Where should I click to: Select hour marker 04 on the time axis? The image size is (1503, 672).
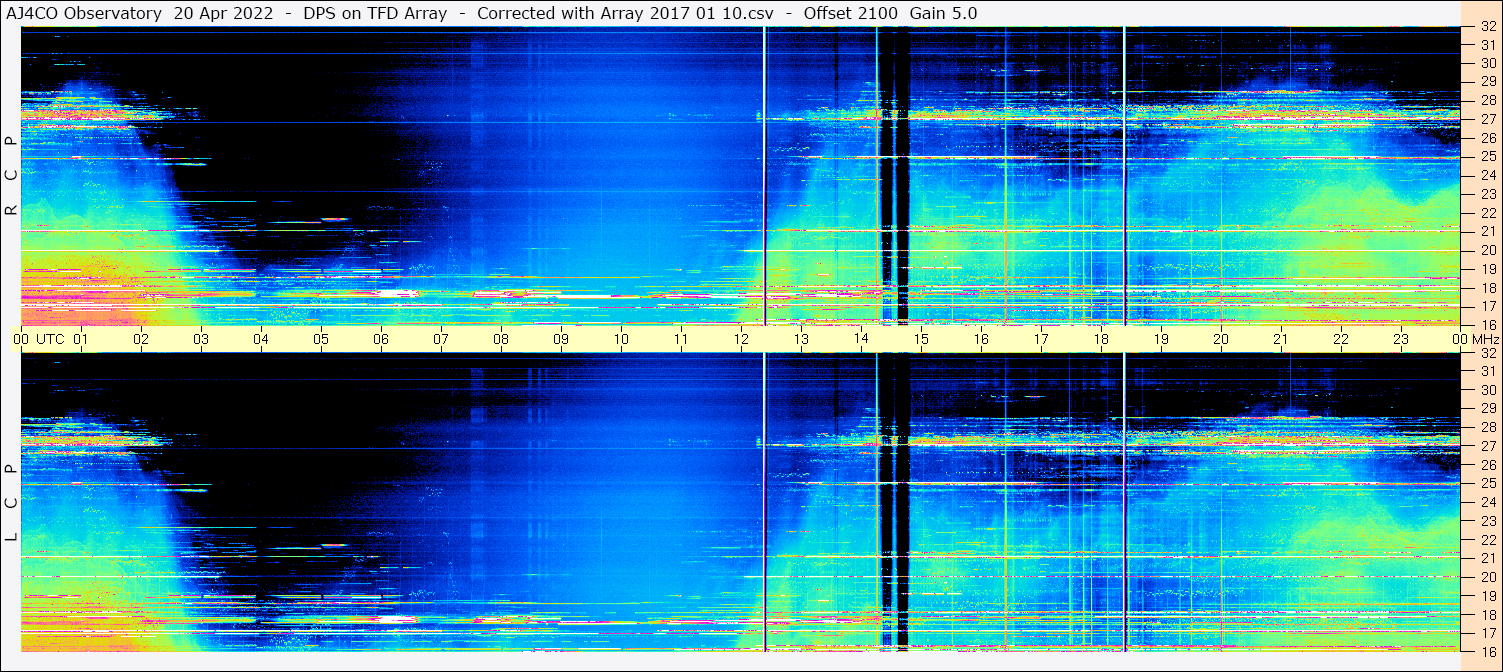pyautogui.click(x=261, y=339)
